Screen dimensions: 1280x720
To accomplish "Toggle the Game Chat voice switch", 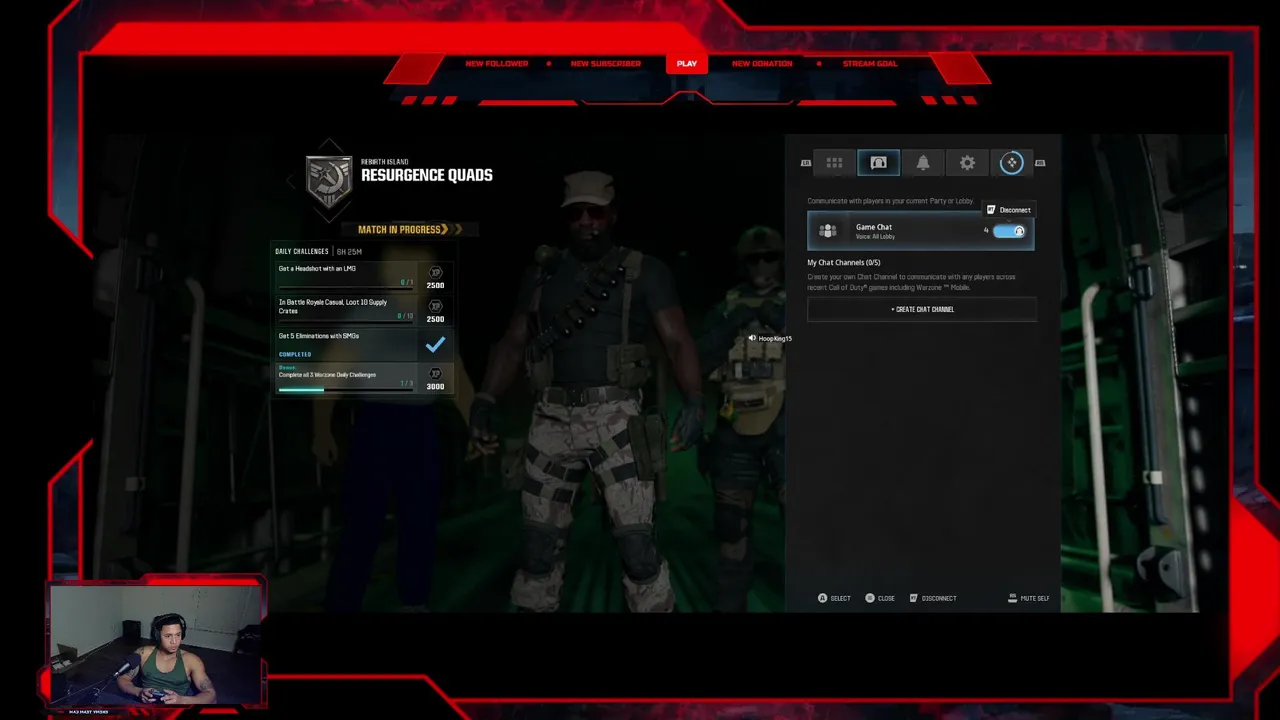I will [x=1009, y=231].
